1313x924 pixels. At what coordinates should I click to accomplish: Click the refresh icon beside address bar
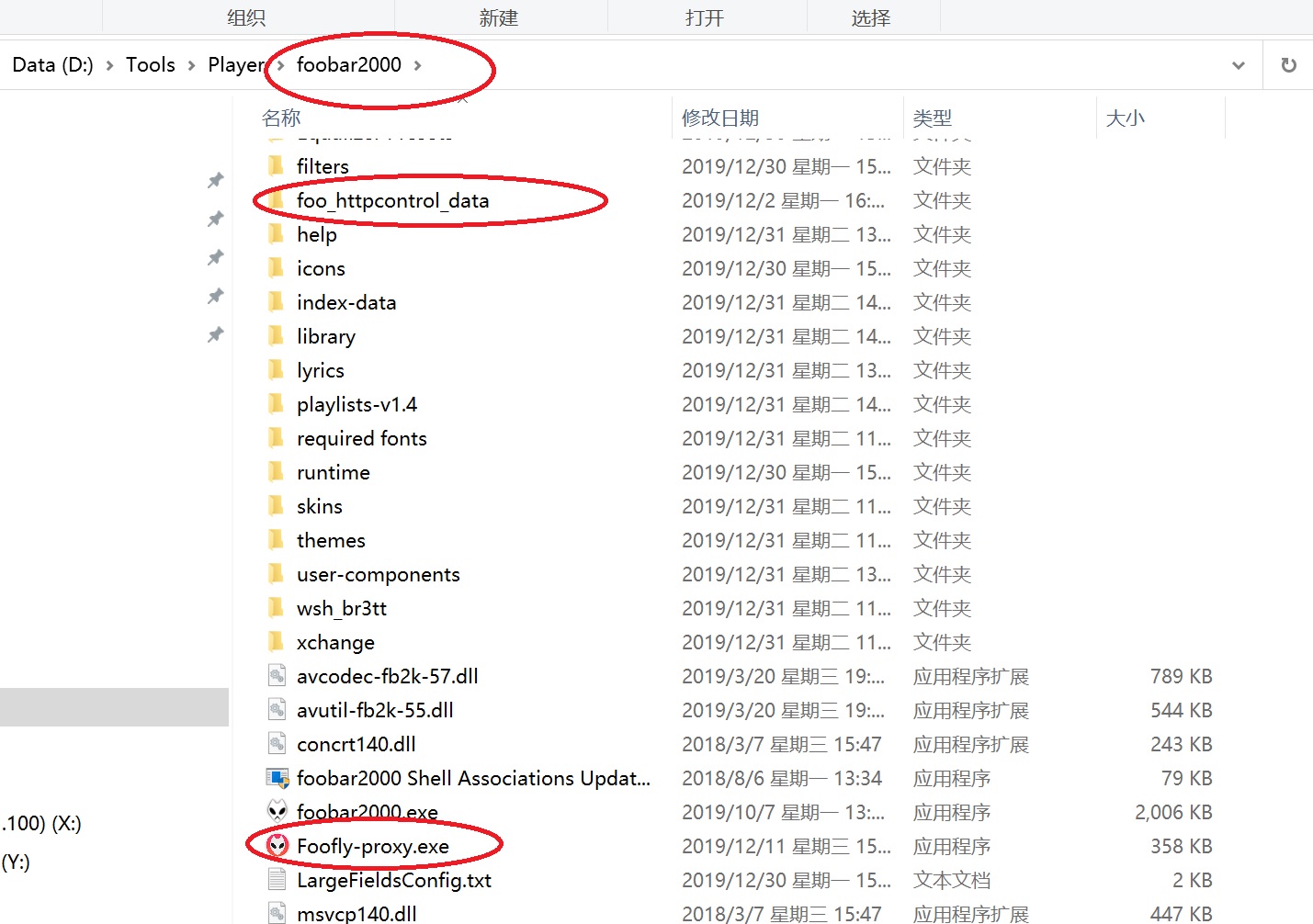click(x=1288, y=65)
